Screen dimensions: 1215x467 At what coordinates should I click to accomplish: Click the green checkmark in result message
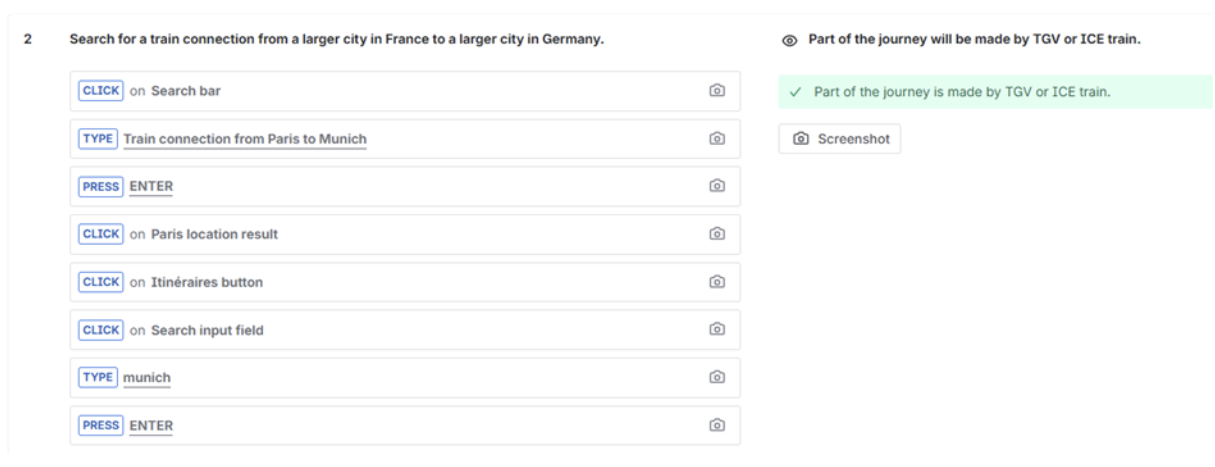pyautogui.click(x=796, y=92)
